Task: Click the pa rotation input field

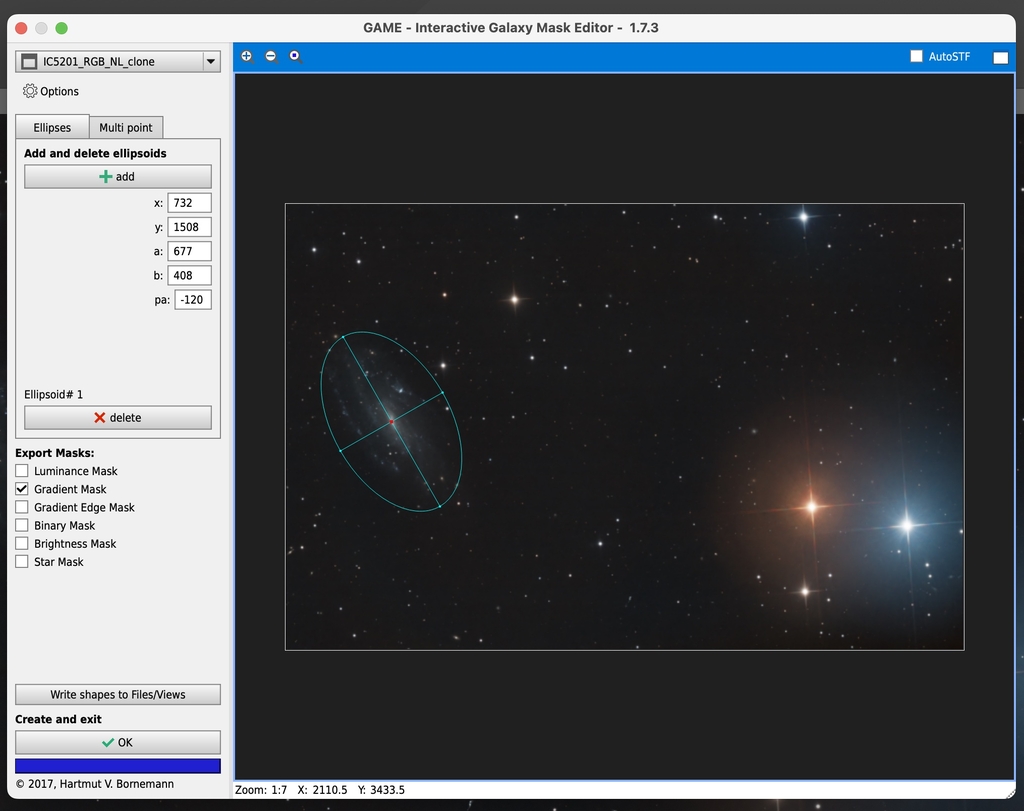Action: click(x=192, y=299)
